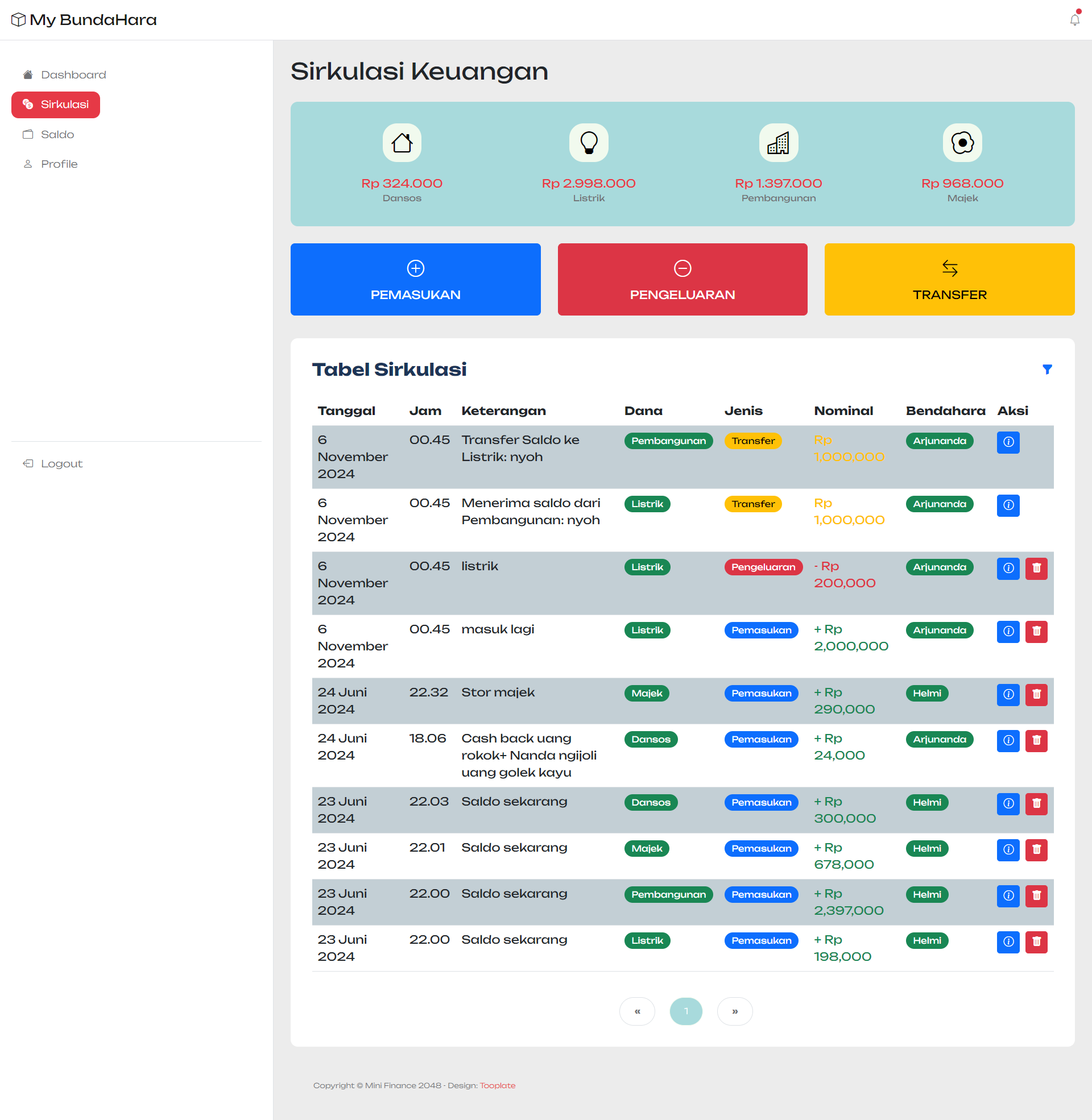Click the Dansos house icon
Screen dimensions: 1092x1120
tap(402, 143)
